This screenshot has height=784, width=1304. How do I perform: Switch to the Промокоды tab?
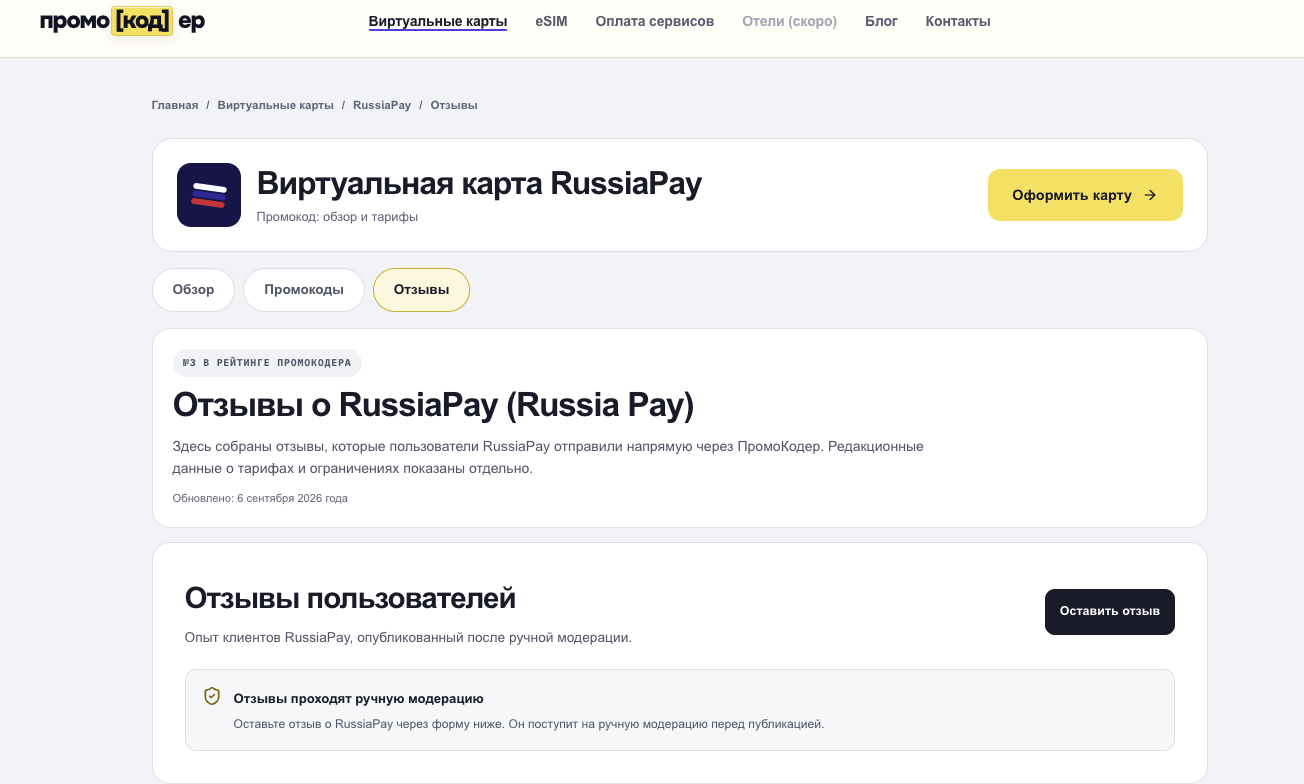(x=304, y=290)
